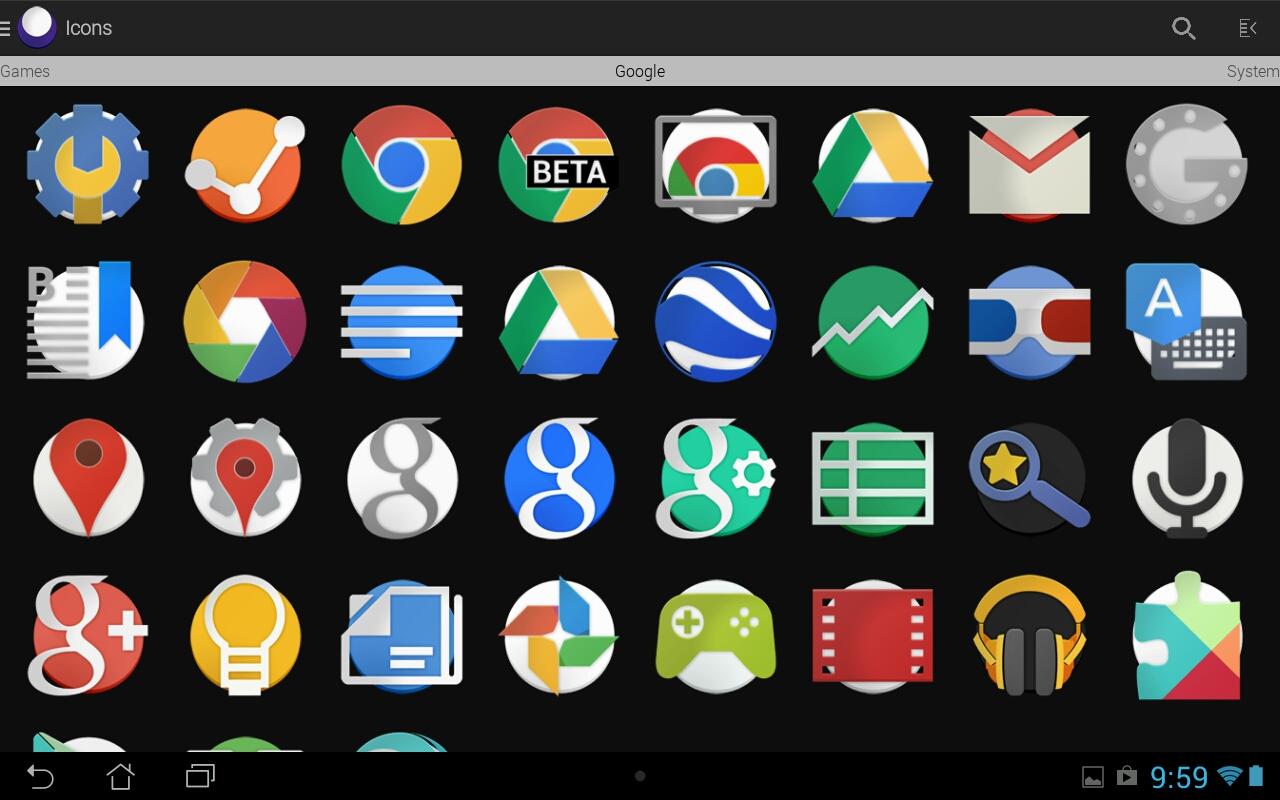Choose the gray Google g icon
The image size is (1280, 800).
click(x=402, y=478)
